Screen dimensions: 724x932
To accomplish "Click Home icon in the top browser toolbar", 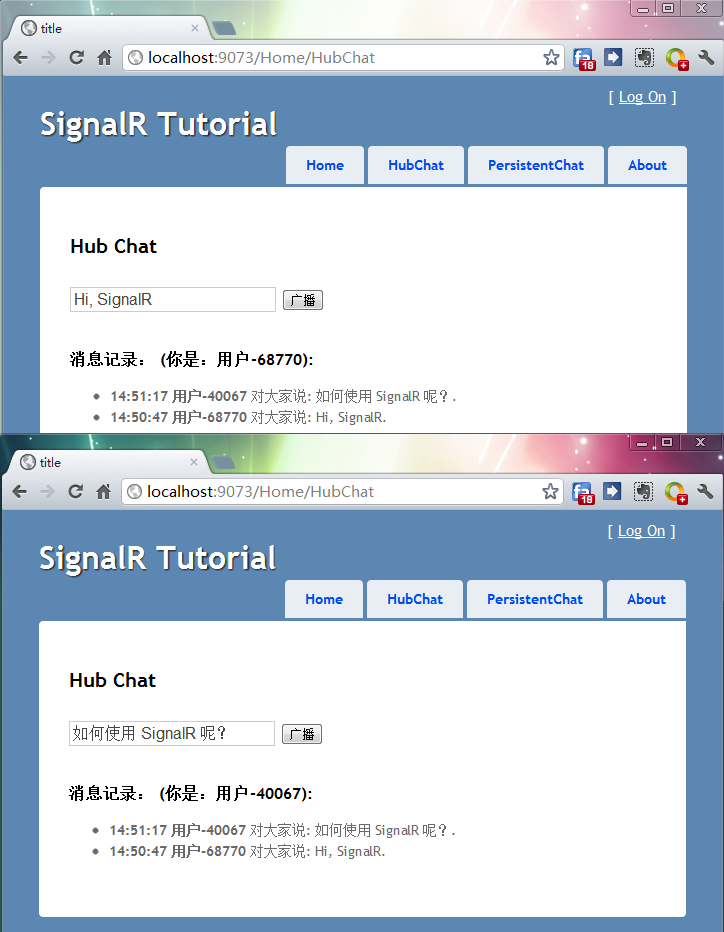I will 104,58.
